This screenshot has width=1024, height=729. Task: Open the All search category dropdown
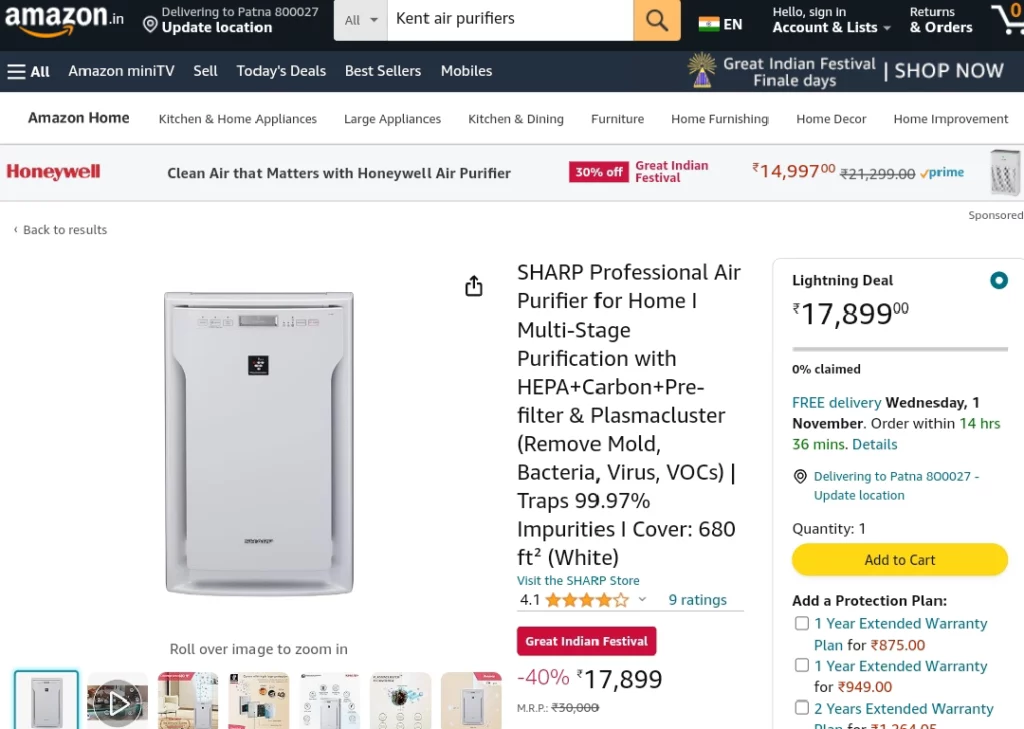coord(361,20)
